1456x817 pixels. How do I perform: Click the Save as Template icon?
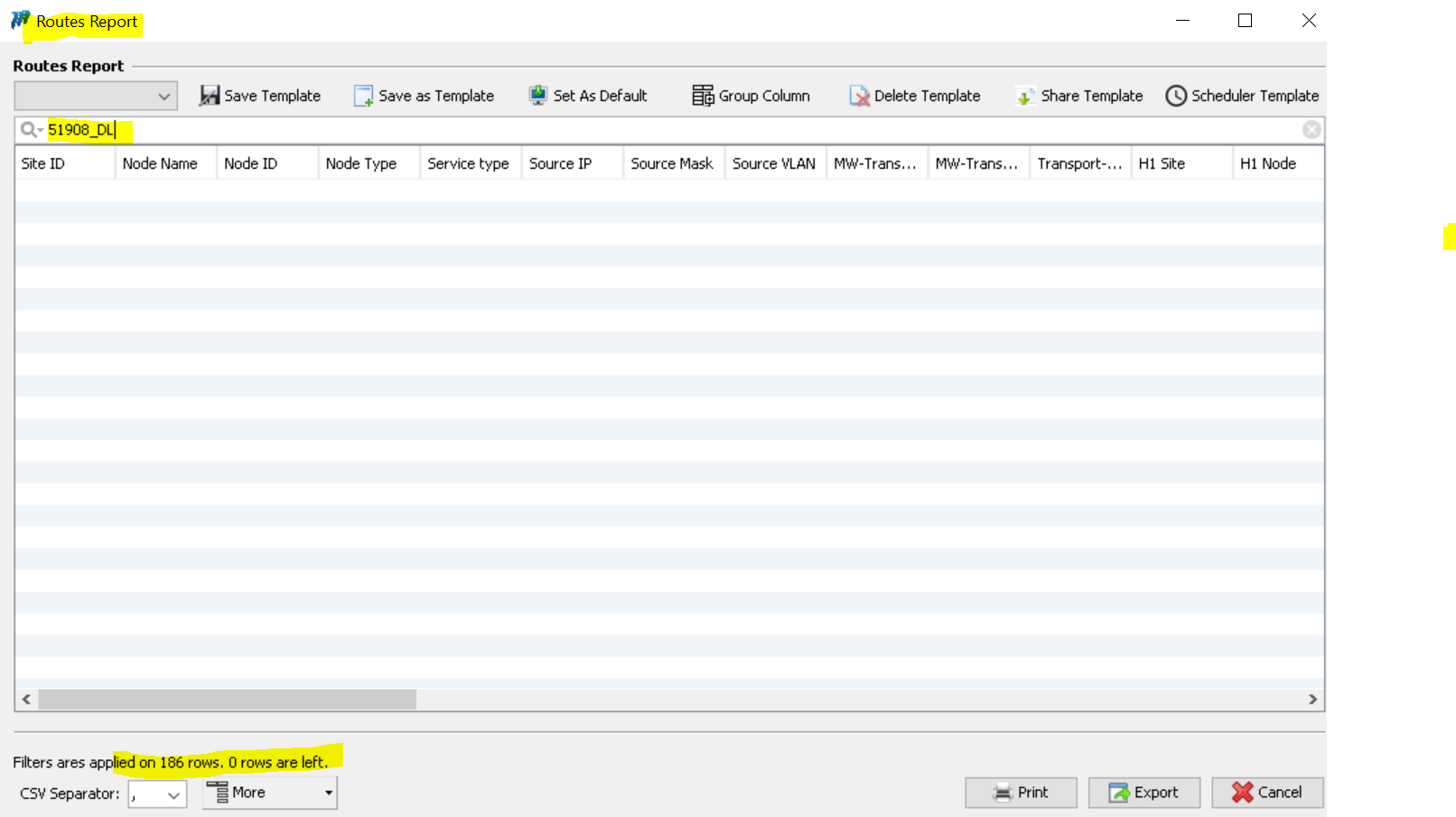(x=363, y=96)
